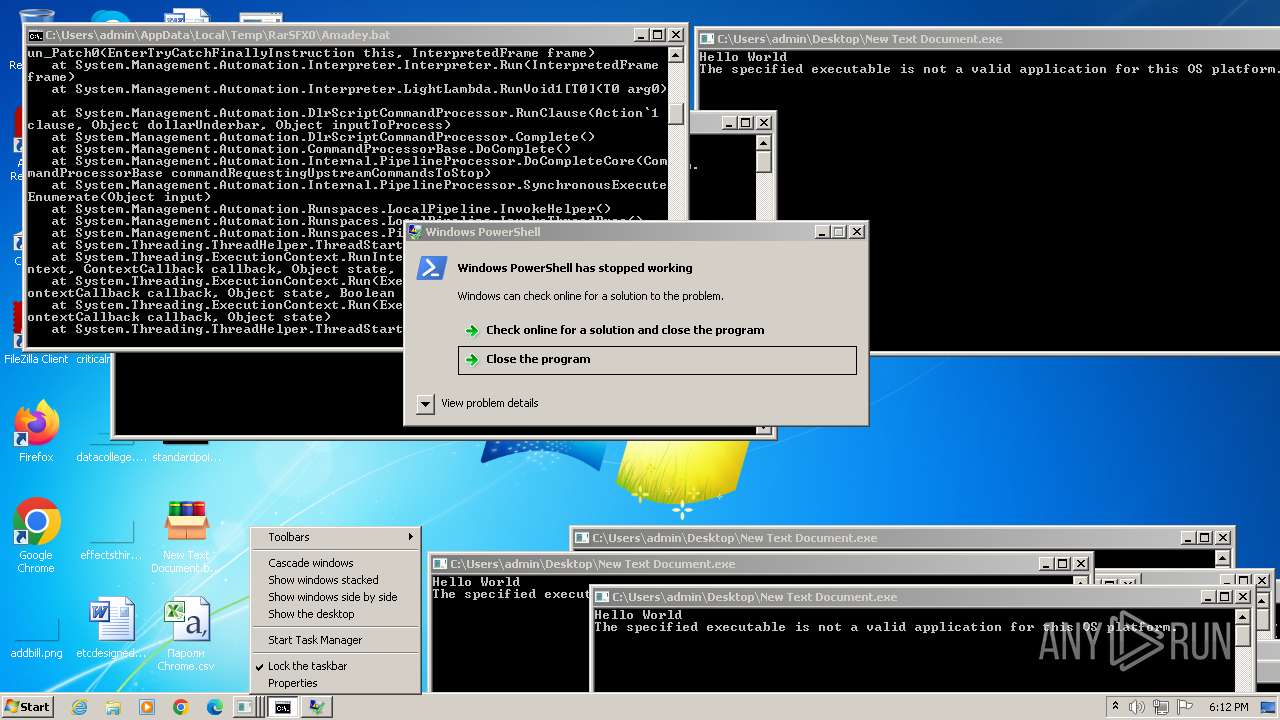The width and height of the screenshot is (1280, 720).
Task: Switch to the command prompt taskbar button
Action: [x=283, y=707]
